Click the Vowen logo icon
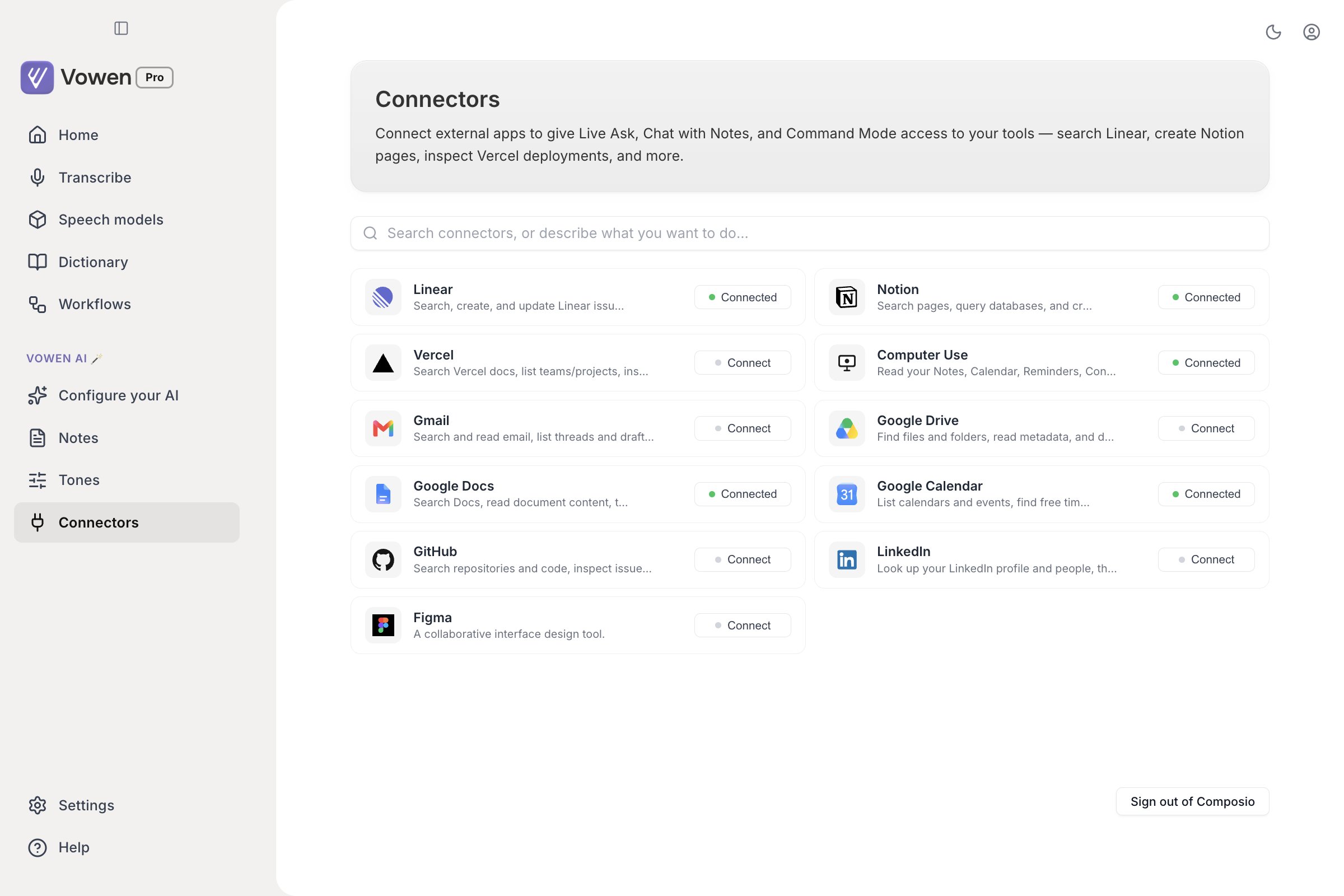This screenshot has width=1344, height=896. (x=37, y=77)
